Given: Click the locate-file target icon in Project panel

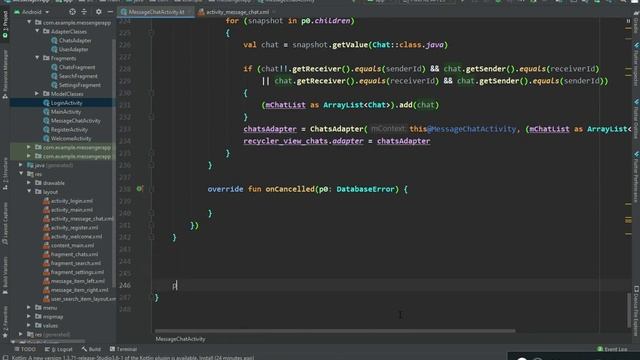Looking at the screenshot, I should 72,12.
